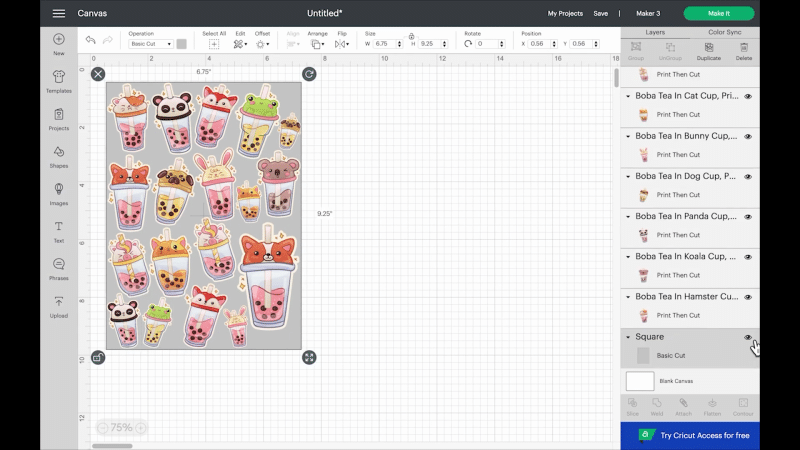The height and width of the screenshot is (450, 800).
Task: Open the Align dropdown
Action: (293, 44)
